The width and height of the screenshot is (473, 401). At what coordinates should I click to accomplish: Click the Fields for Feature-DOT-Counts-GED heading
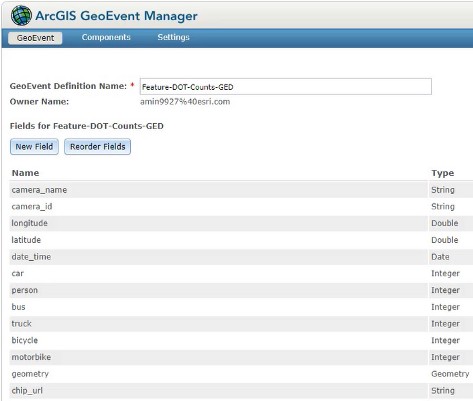click(x=87, y=126)
